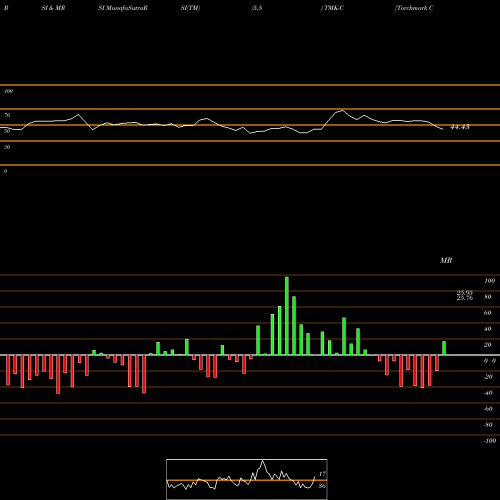Viewport: 500px width, 500px height.
Task: Click the MR axis label 60
Action: 487,313
